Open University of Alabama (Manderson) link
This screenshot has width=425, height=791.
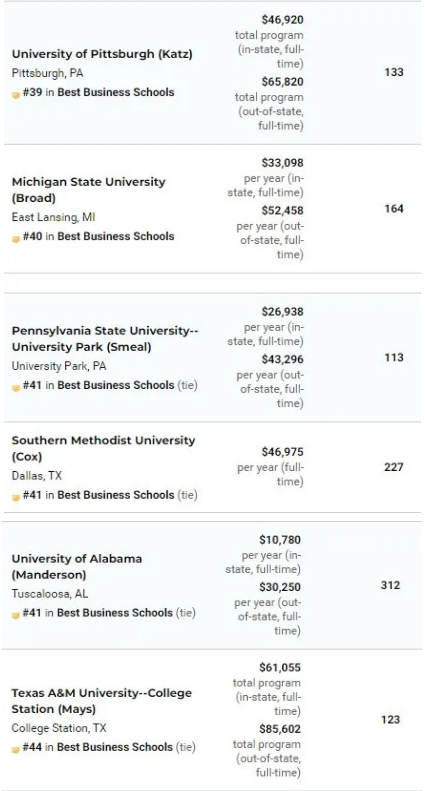pos(77,567)
